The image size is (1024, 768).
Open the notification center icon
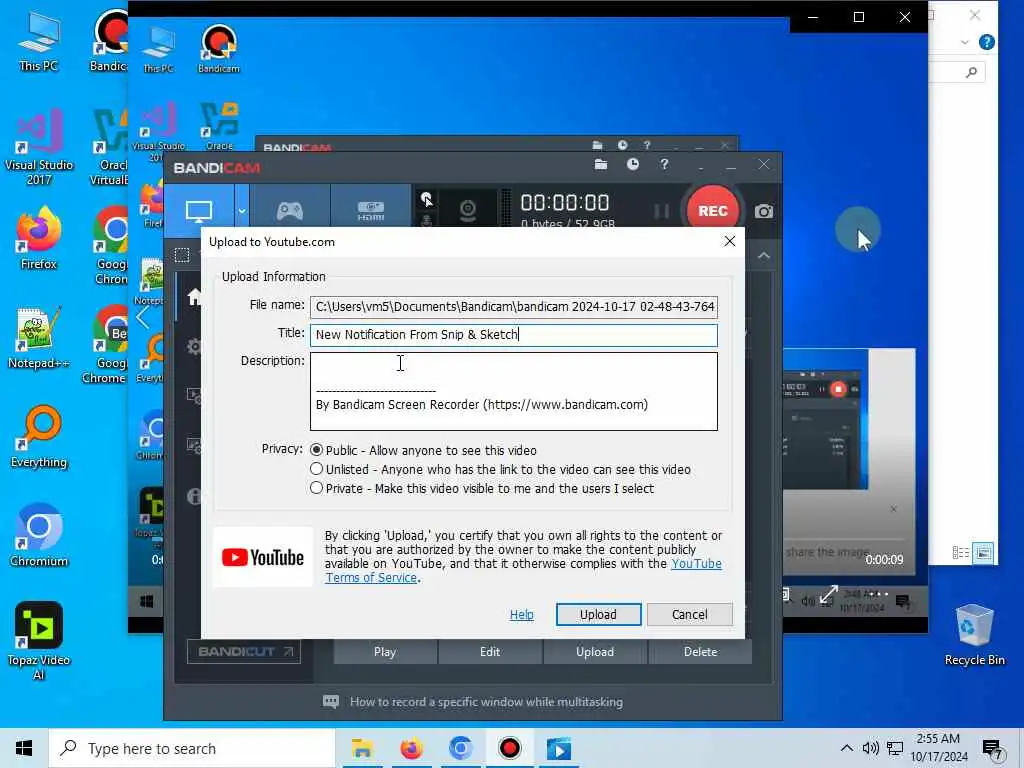(x=992, y=750)
